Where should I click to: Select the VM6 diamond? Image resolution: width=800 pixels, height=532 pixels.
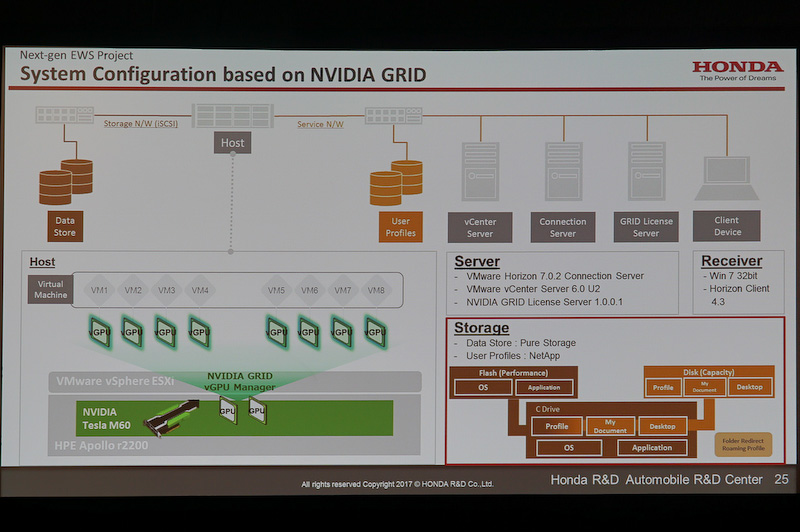tap(309, 290)
